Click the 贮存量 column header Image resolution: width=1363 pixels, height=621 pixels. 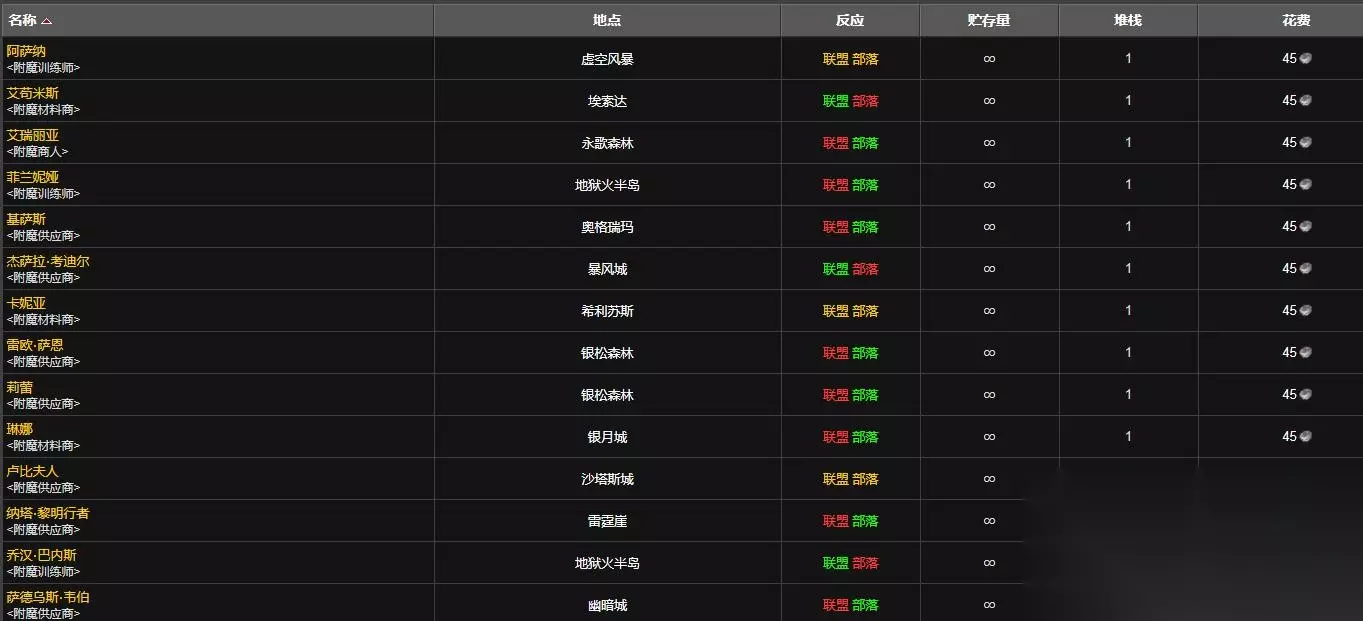coord(989,20)
